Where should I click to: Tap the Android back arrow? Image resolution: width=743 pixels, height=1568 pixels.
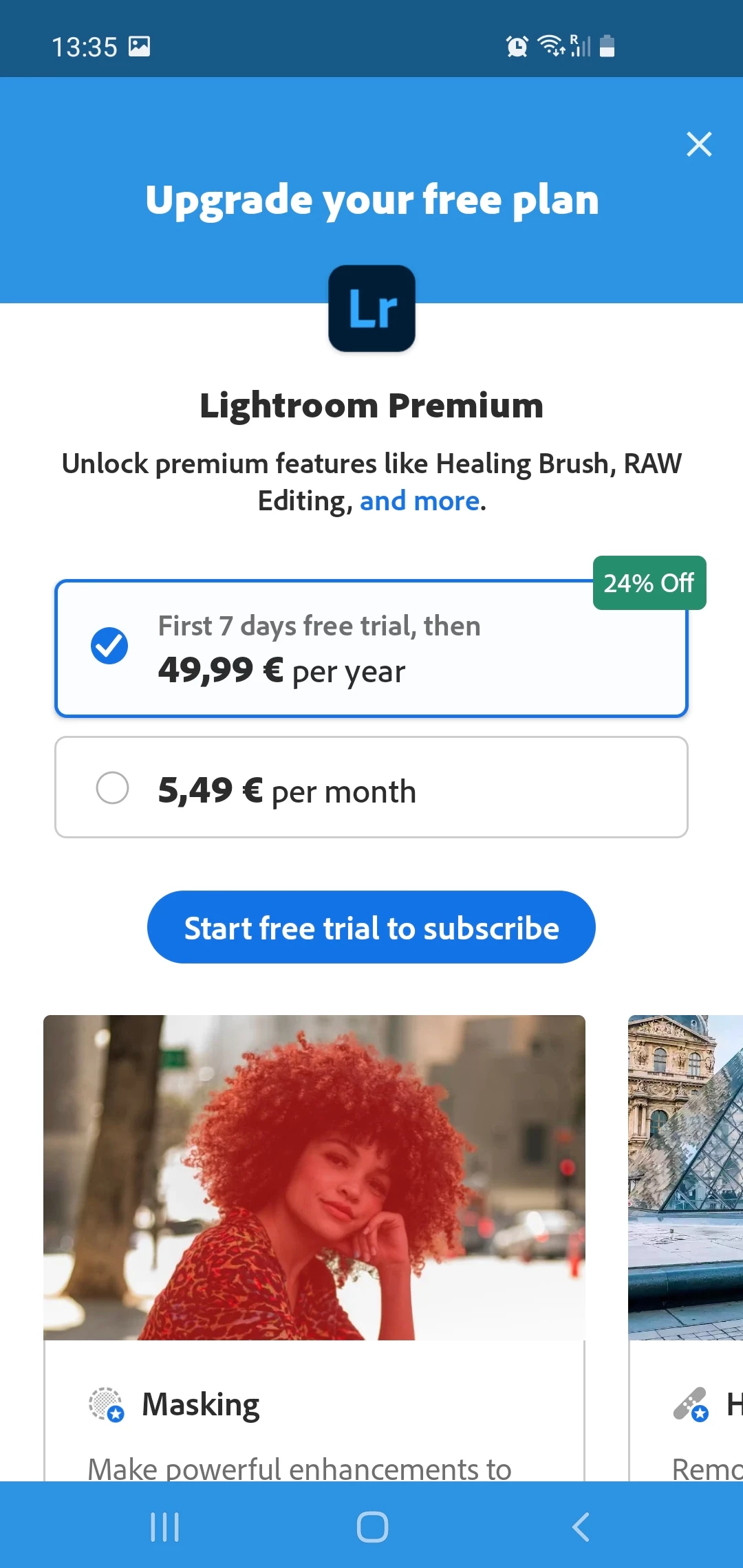581,1527
